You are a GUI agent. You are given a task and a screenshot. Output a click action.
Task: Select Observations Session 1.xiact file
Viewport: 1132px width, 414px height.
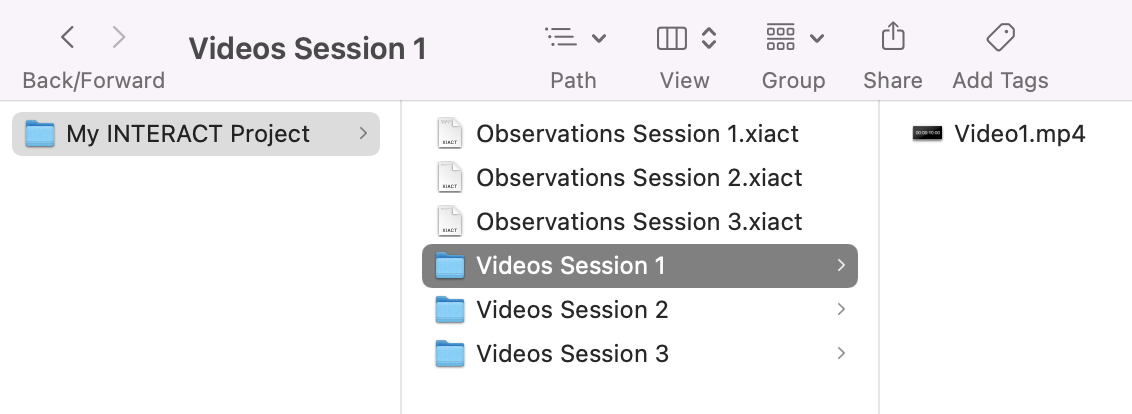click(640, 134)
